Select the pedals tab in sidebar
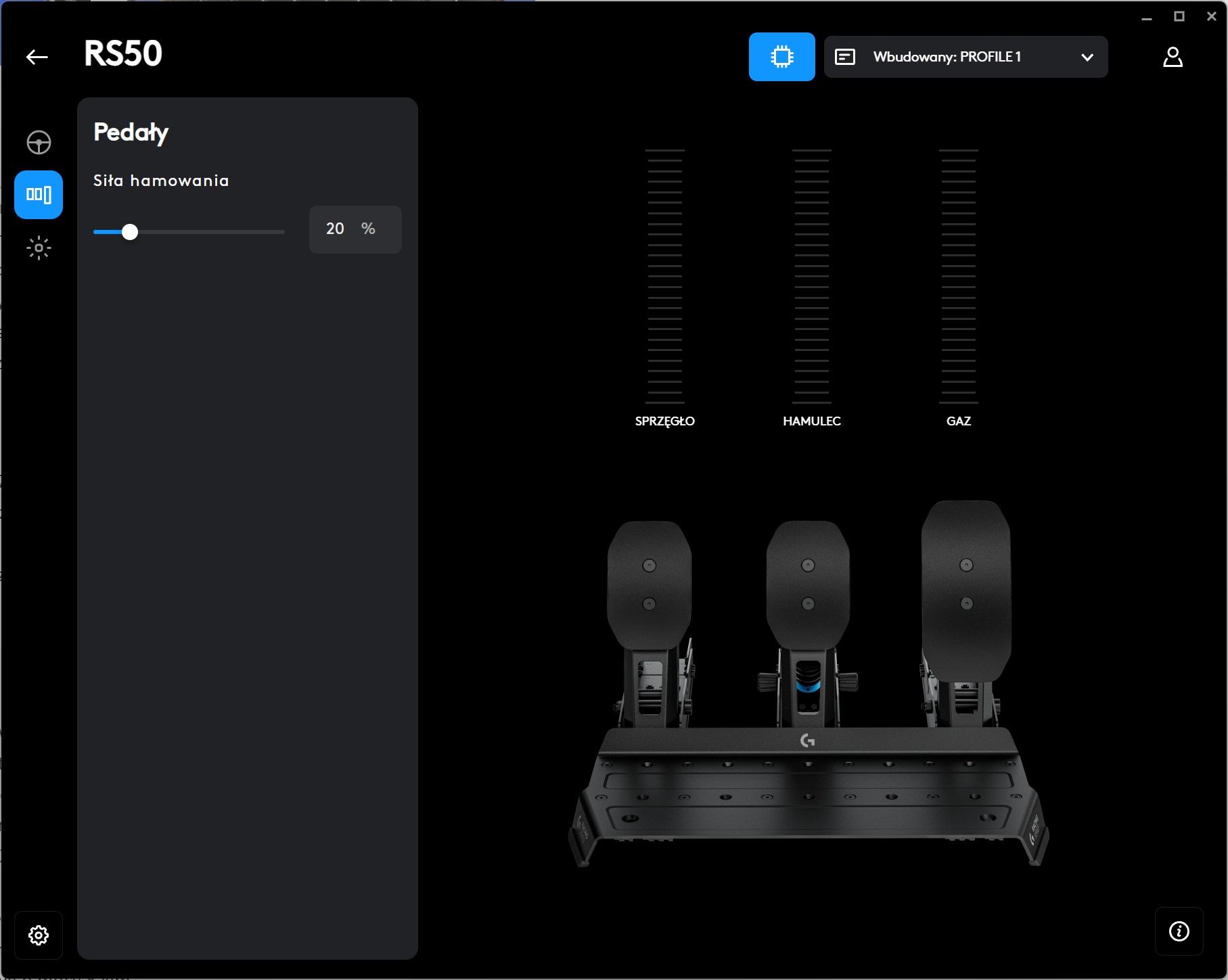 (x=39, y=195)
